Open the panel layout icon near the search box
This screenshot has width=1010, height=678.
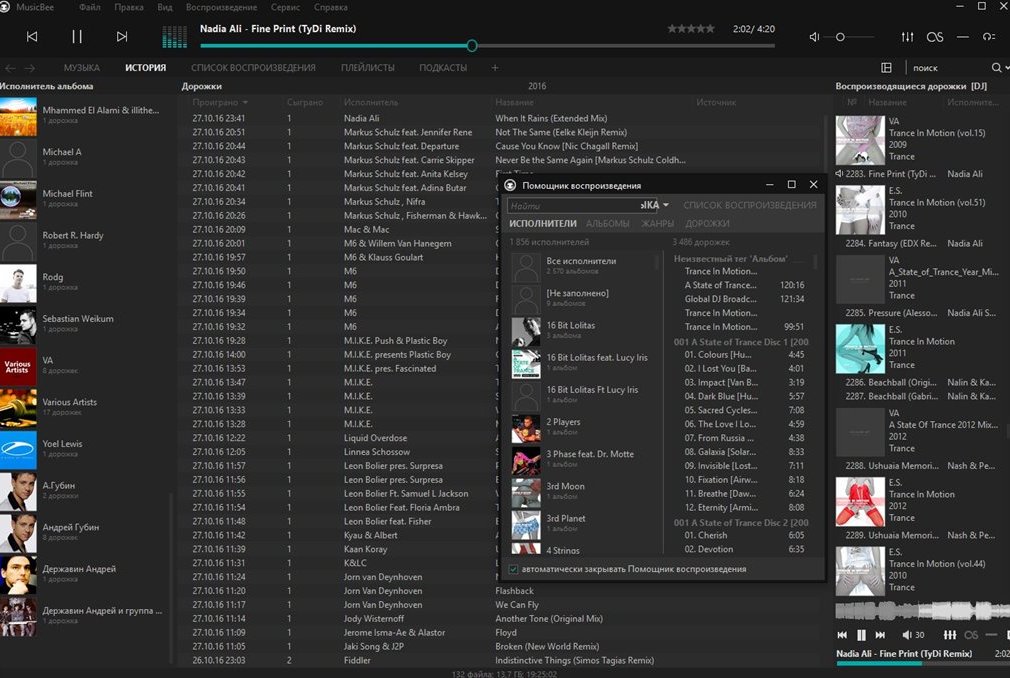pos(886,68)
